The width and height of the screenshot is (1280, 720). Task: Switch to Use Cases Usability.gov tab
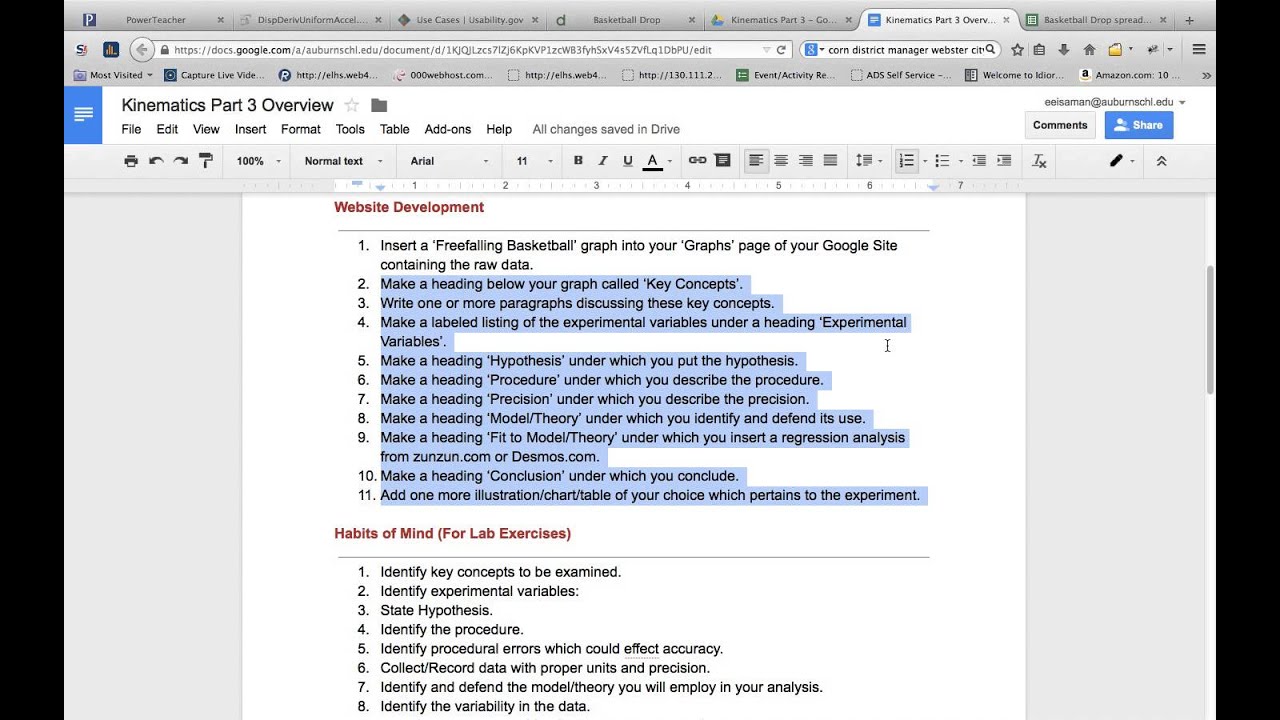click(469, 19)
